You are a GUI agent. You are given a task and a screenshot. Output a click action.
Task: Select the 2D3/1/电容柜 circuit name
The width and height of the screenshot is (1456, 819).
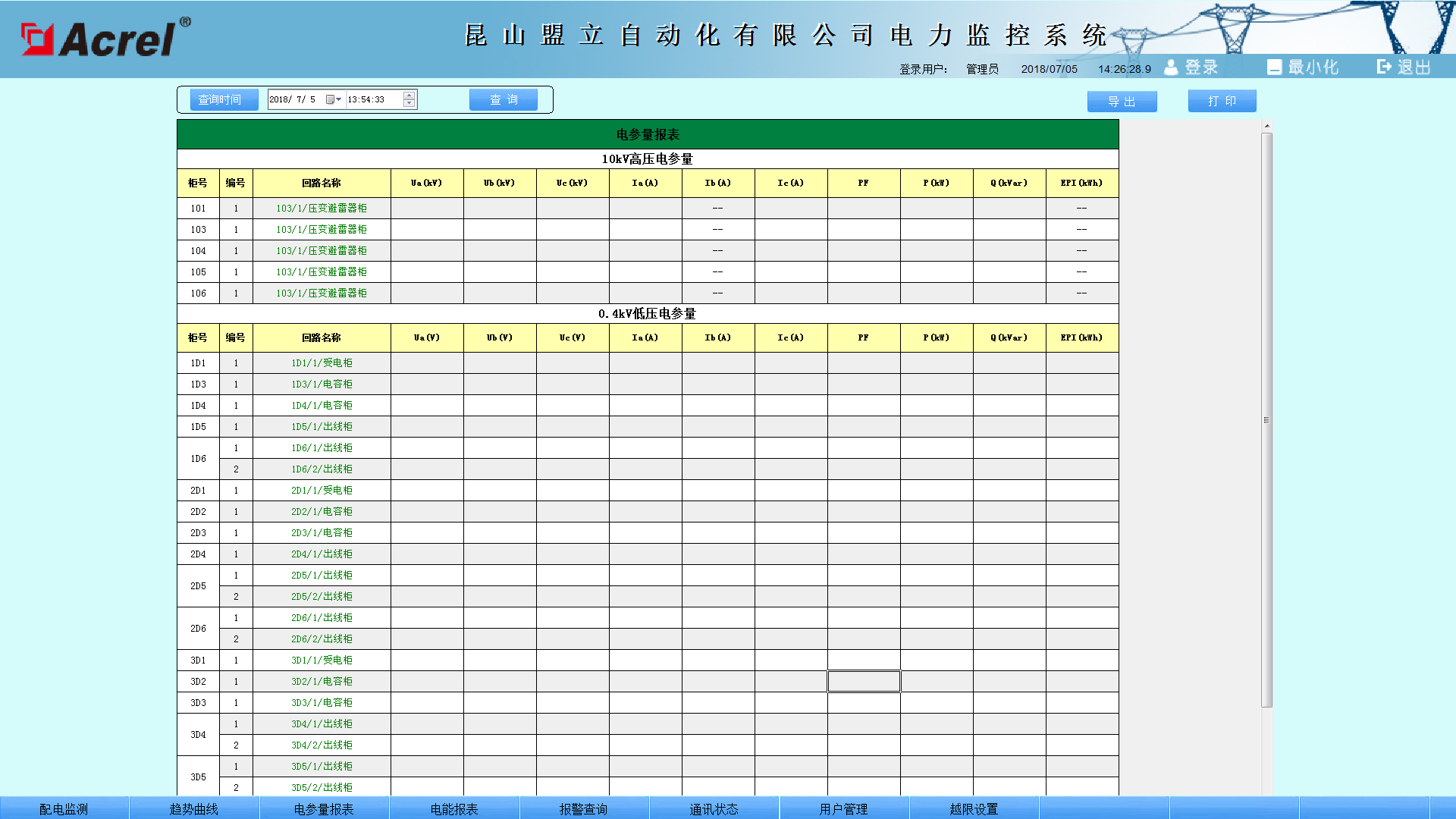pyautogui.click(x=322, y=532)
